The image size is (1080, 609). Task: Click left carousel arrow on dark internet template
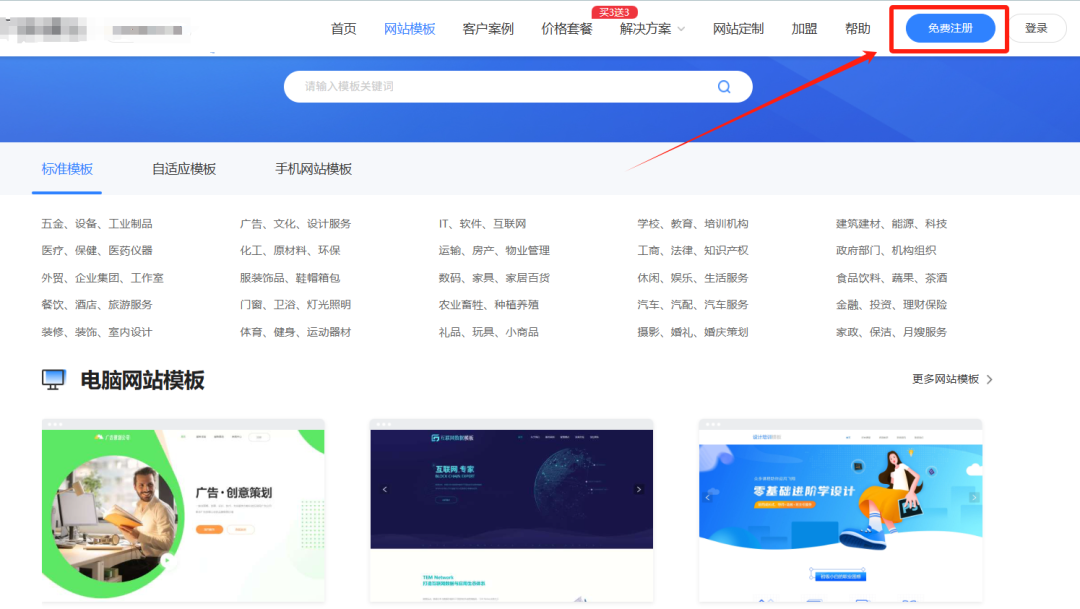click(x=384, y=489)
